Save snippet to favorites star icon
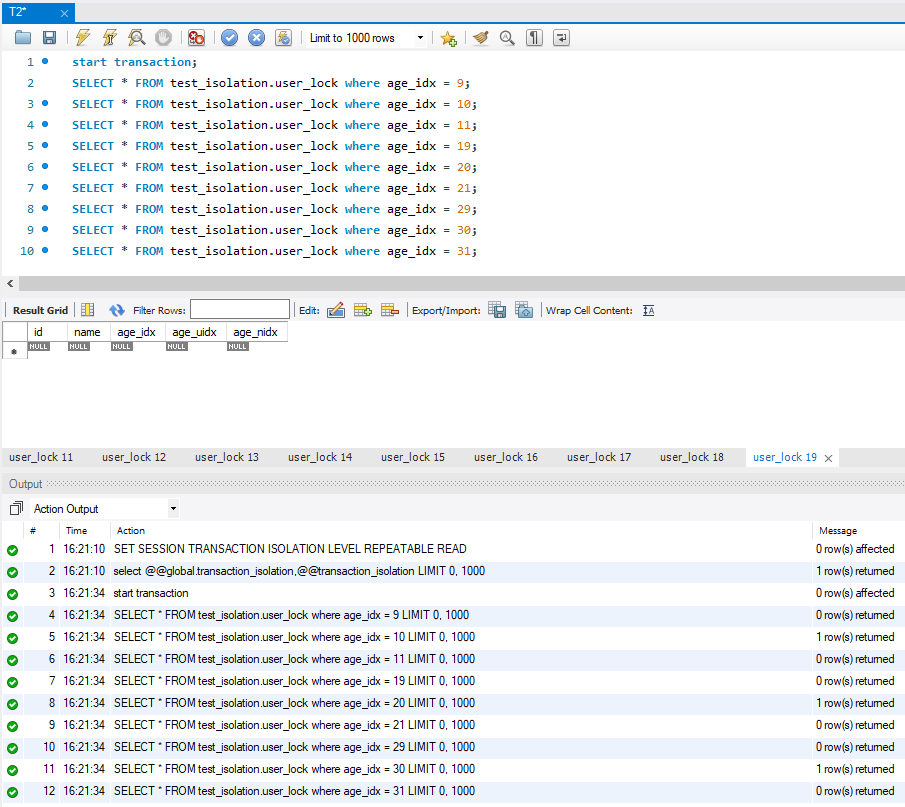This screenshot has width=905, height=807. [x=448, y=38]
